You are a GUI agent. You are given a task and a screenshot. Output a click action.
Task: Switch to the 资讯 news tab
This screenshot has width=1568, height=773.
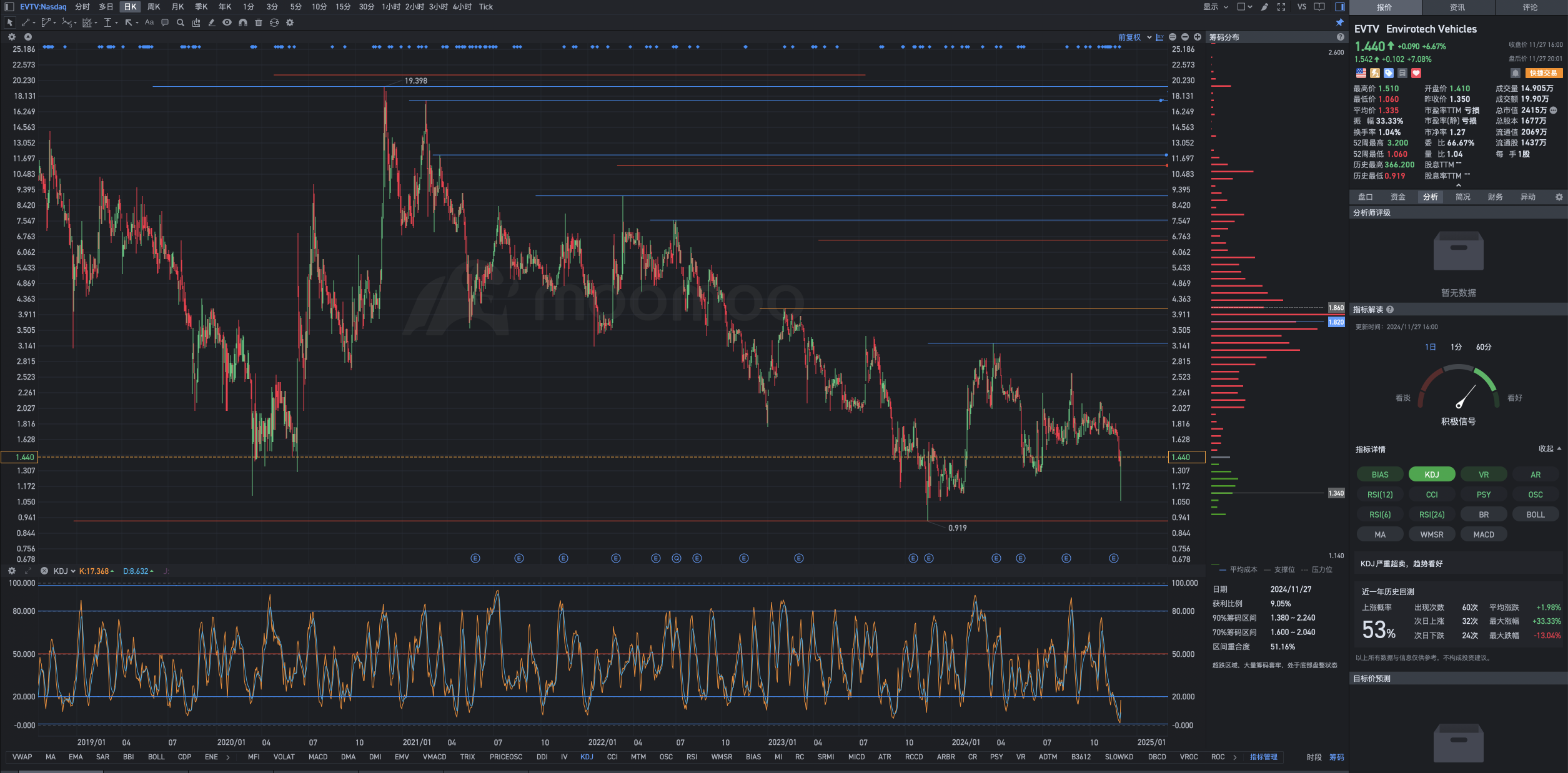1457,7
